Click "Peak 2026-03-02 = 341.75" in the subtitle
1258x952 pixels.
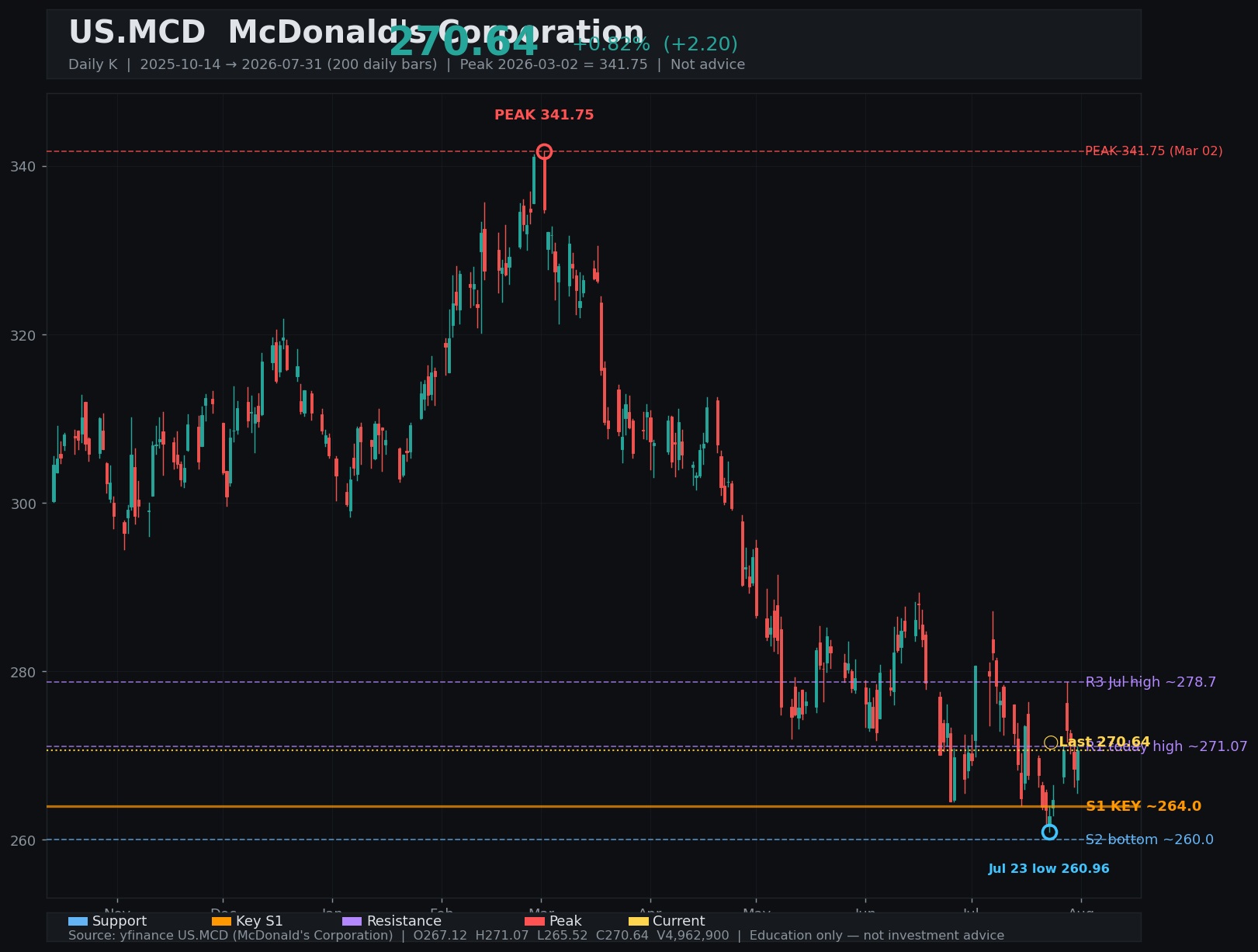553,64
